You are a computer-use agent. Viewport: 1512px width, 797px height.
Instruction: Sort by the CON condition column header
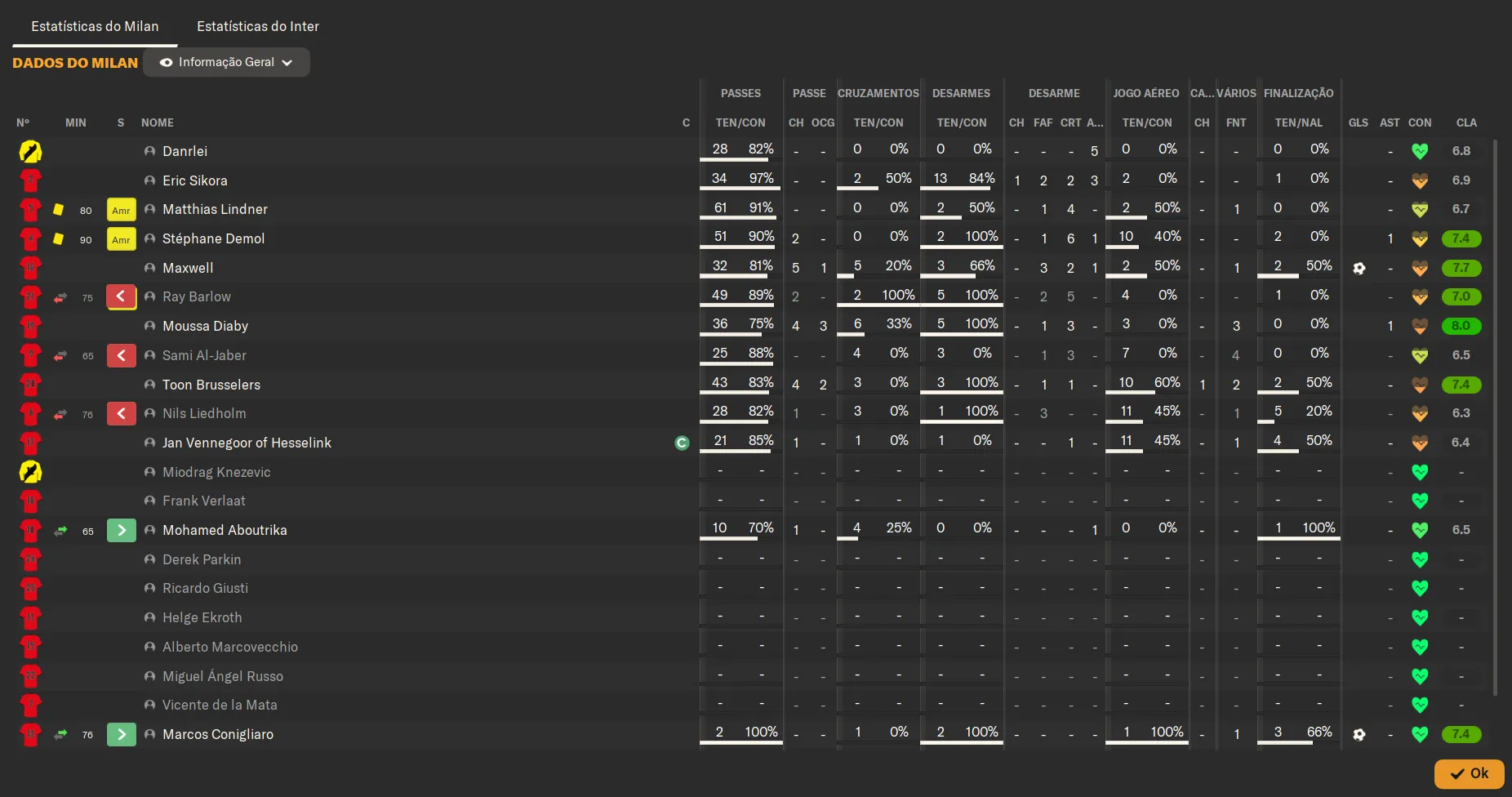[1420, 122]
